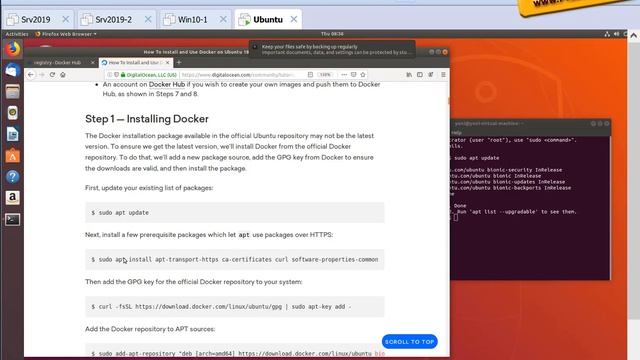Go back in Firefox history
Viewport: 640px width, 360px height.
coord(31,75)
